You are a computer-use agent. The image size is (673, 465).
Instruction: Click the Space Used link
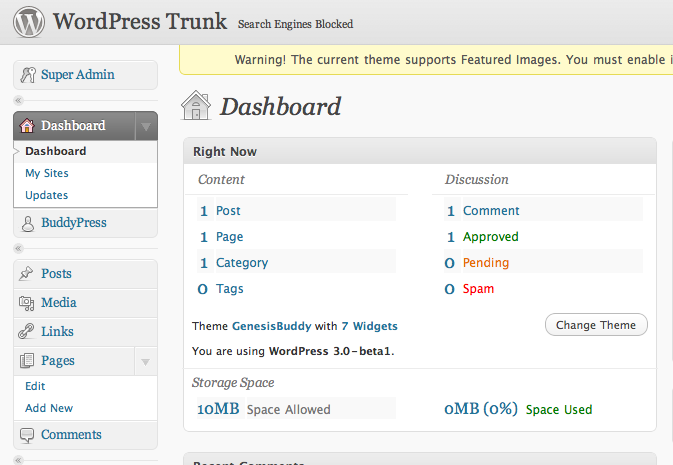(559, 410)
